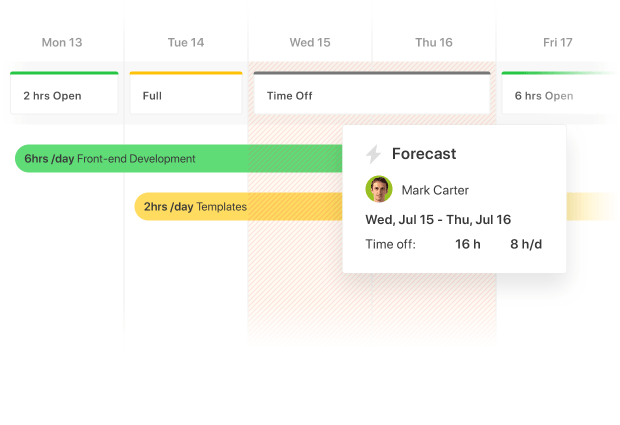
Task: Click the yellow bar segment right of popup
Action: [x=592, y=206]
